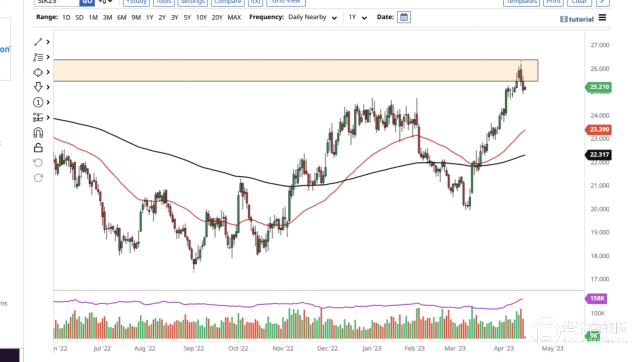Click the 21.000 price axis label

tap(600, 185)
